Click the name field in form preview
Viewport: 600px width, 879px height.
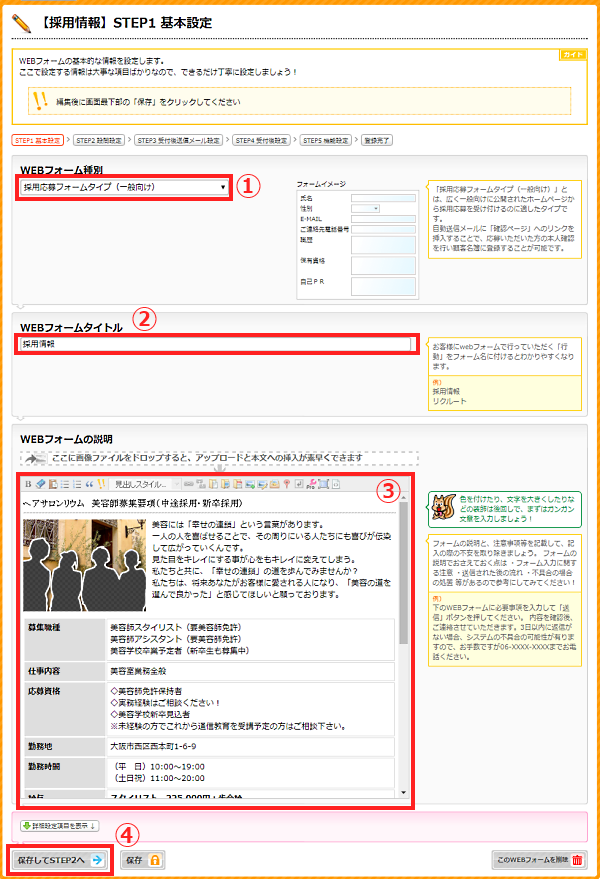click(384, 198)
